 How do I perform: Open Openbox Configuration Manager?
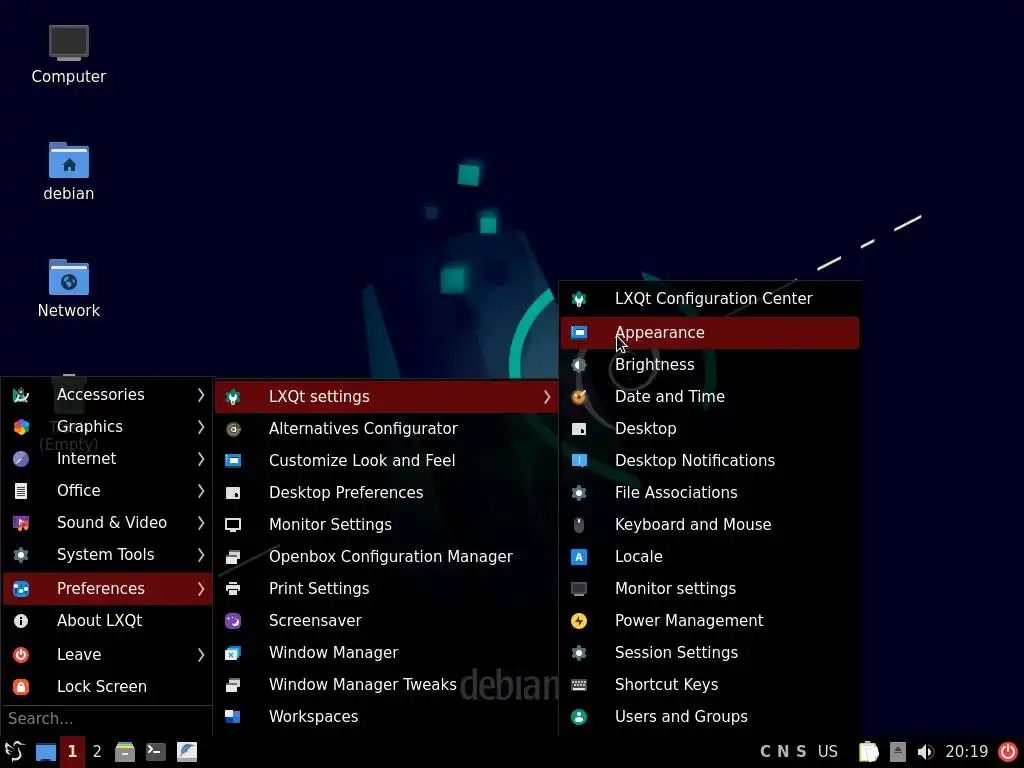[x=386, y=557]
